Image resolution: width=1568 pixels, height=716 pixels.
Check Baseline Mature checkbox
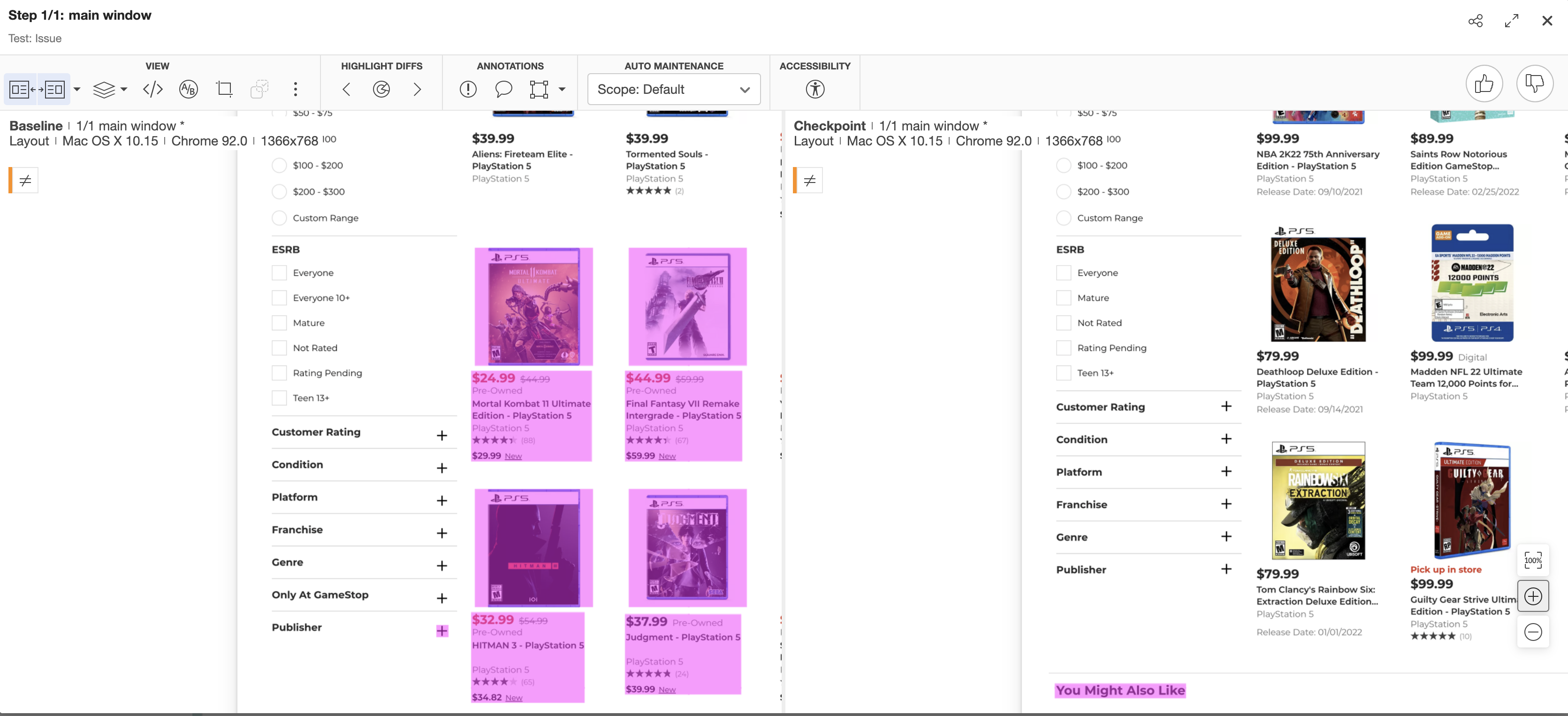click(x=279, y=323)
